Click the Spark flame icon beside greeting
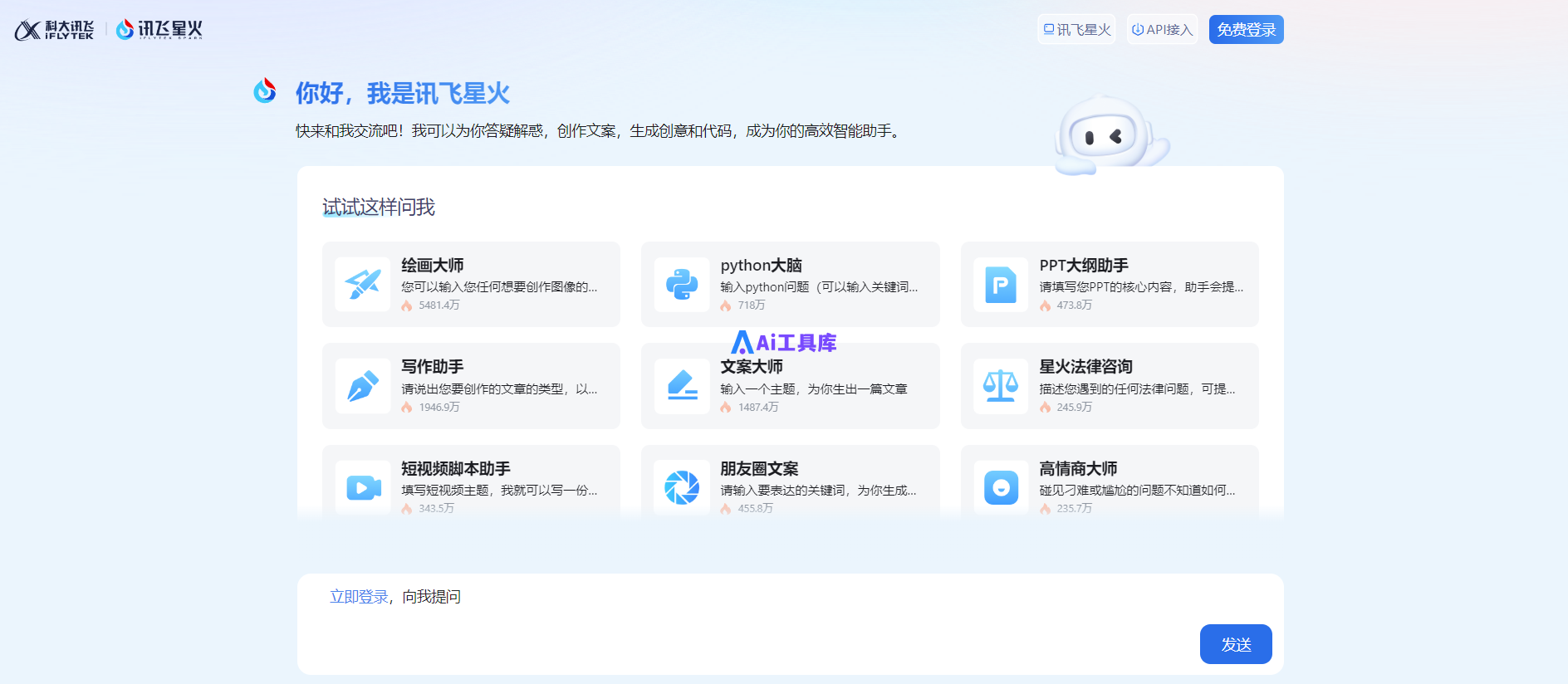 point(265,90)
